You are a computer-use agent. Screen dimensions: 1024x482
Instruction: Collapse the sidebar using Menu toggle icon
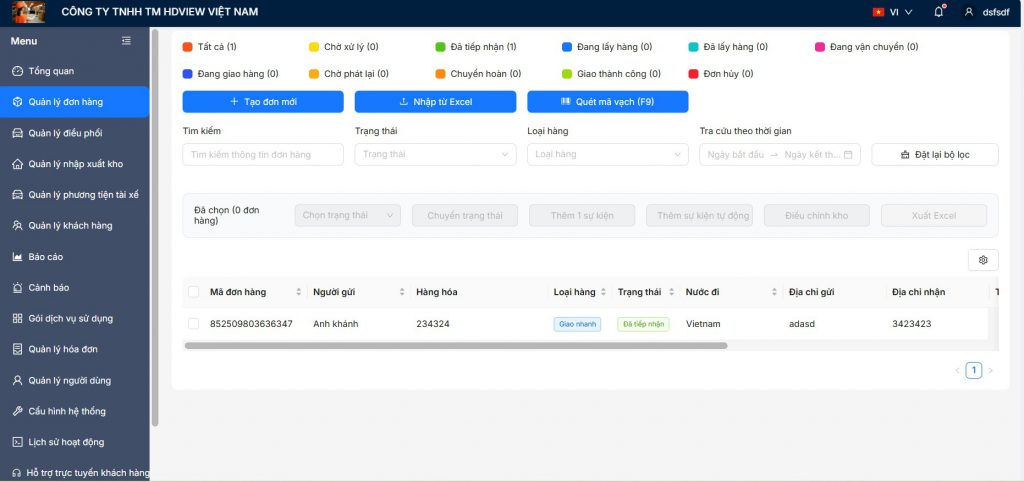126,41
